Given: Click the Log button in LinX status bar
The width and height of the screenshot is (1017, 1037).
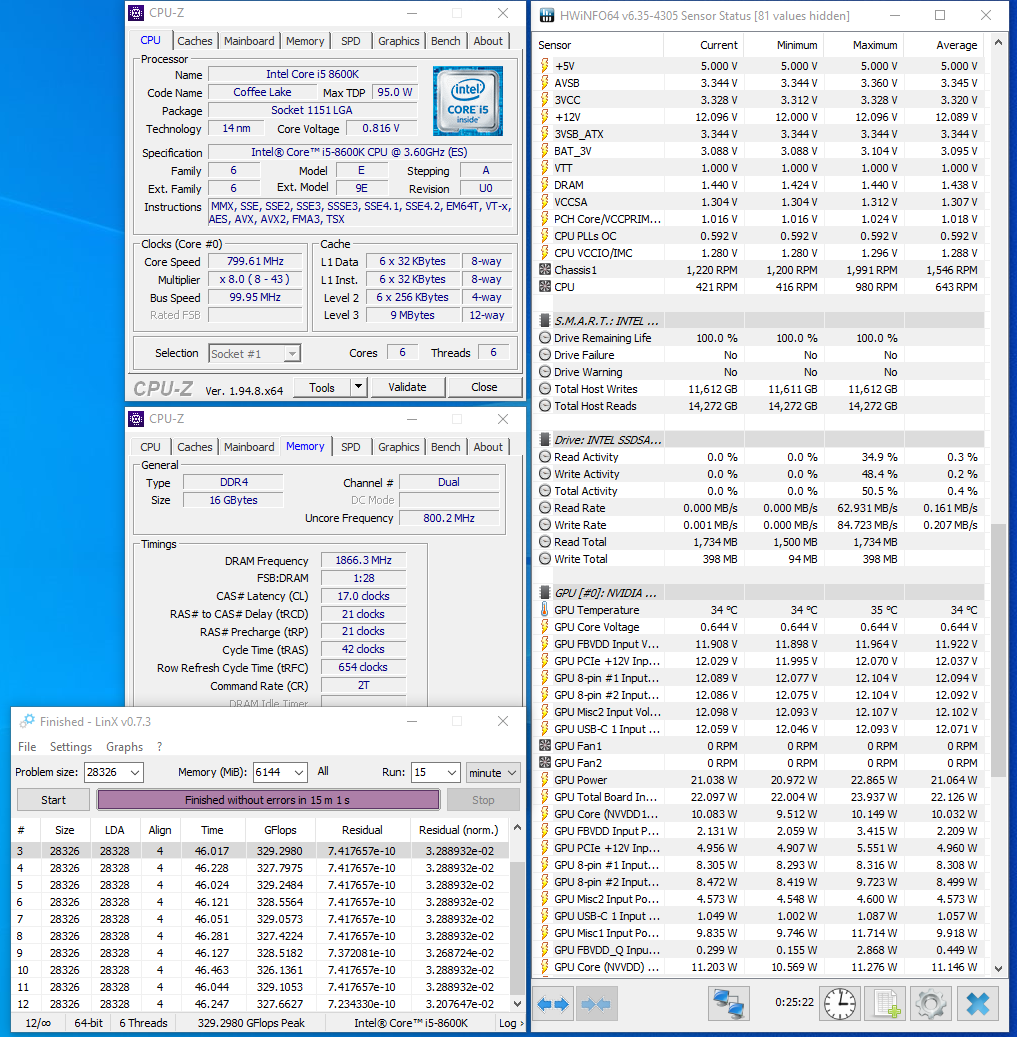Looking at the screenshot, I should [510, 1023].
